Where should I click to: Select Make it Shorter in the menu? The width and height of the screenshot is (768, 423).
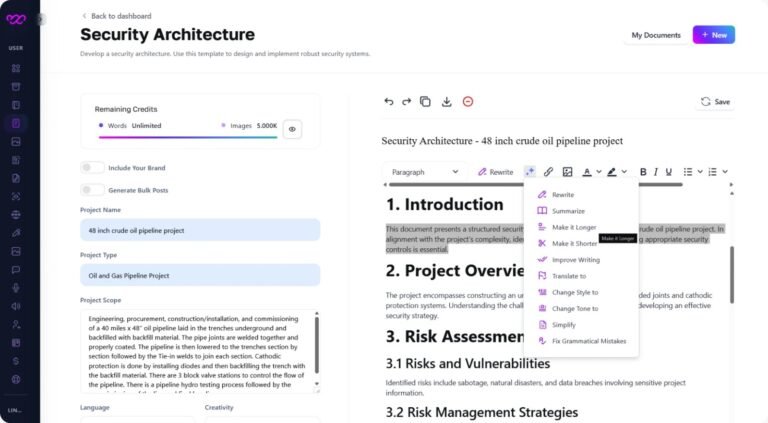(581, 243)
